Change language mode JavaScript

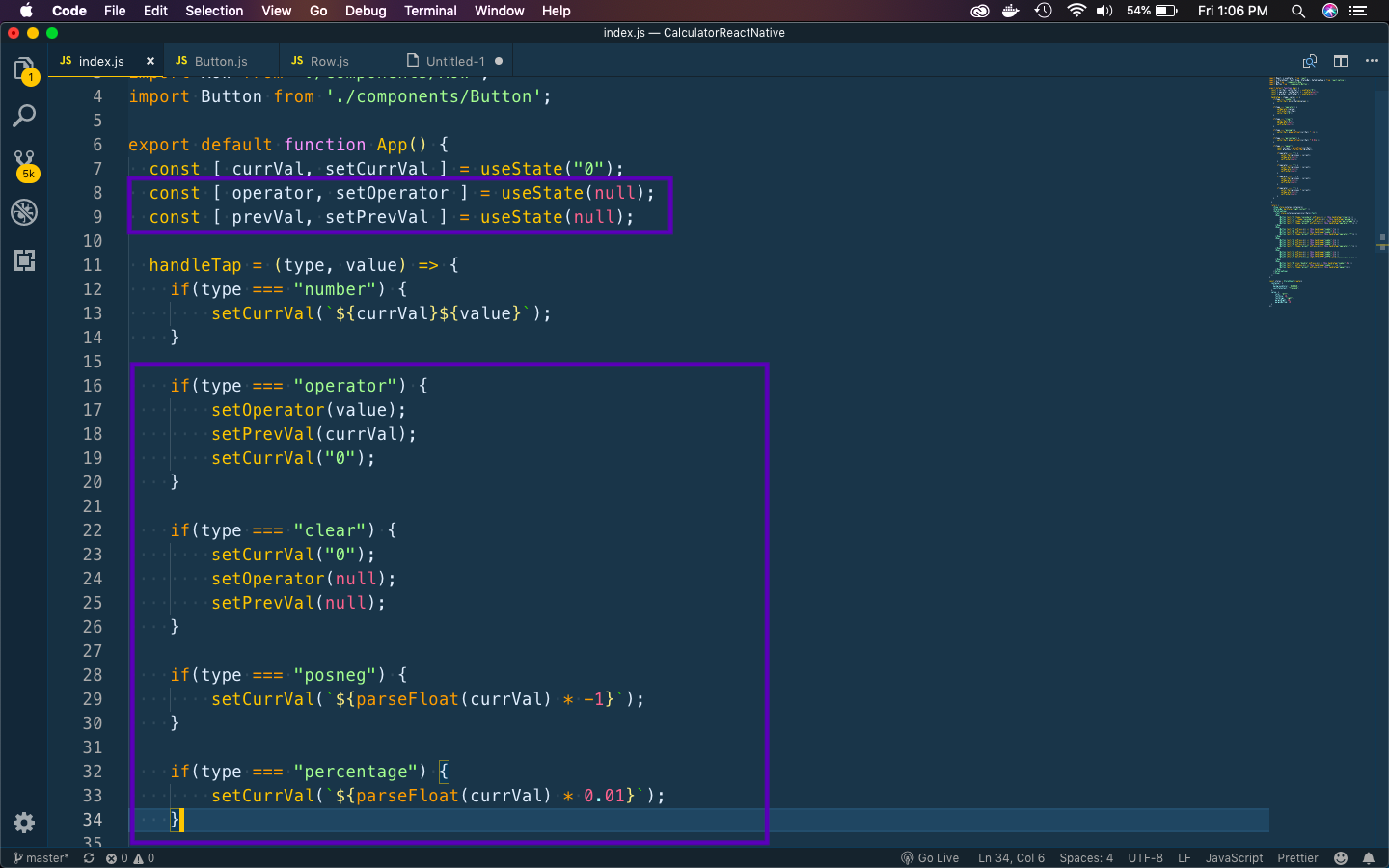1234,858
